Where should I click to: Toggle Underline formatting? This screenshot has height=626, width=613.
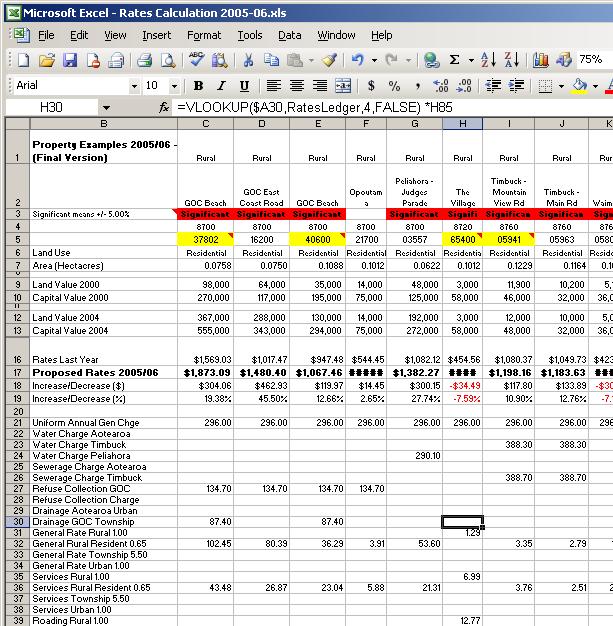[x=244, y=85]
